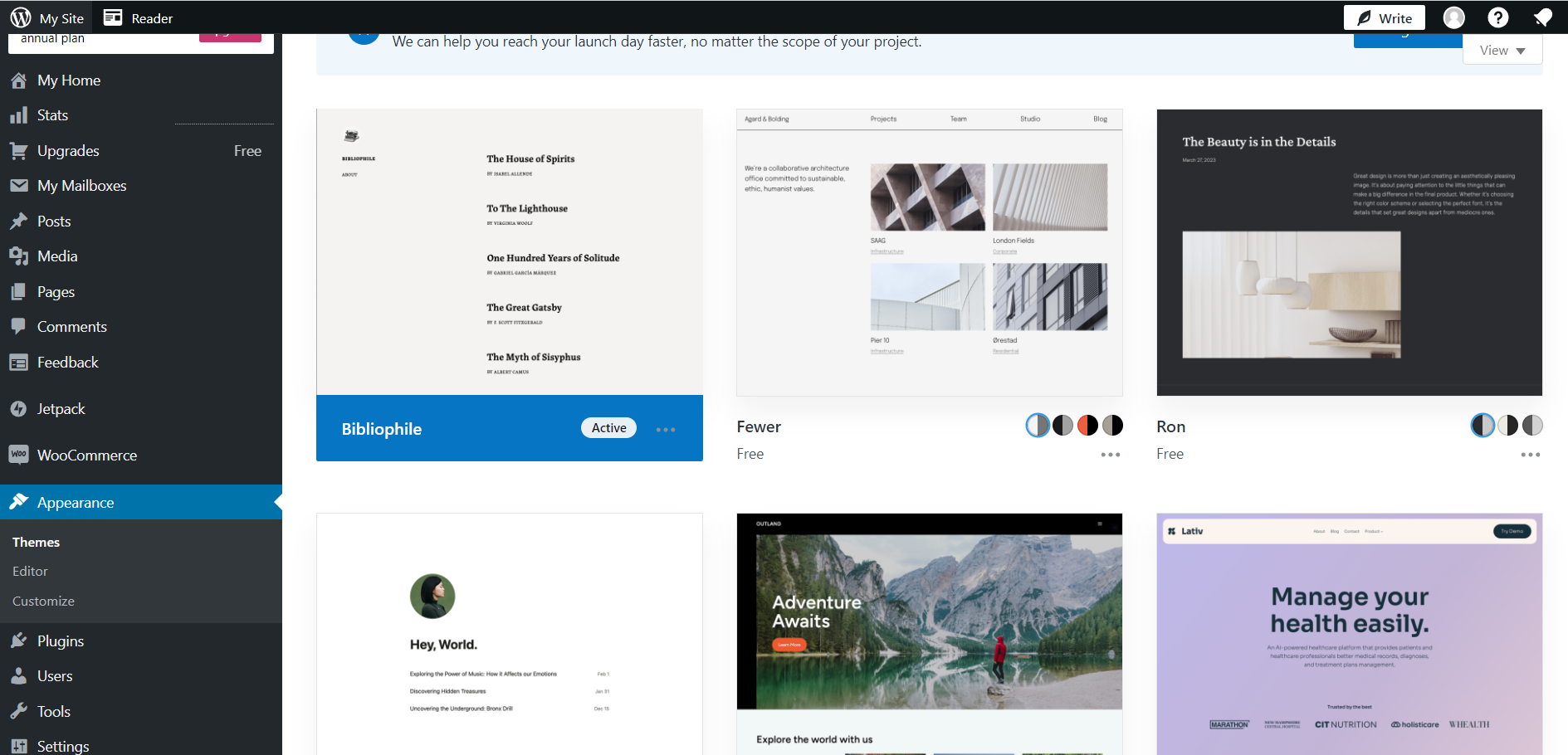Open the Comments menu item
The height and width of the screenshot is (755, 1568).
[72, 327]
